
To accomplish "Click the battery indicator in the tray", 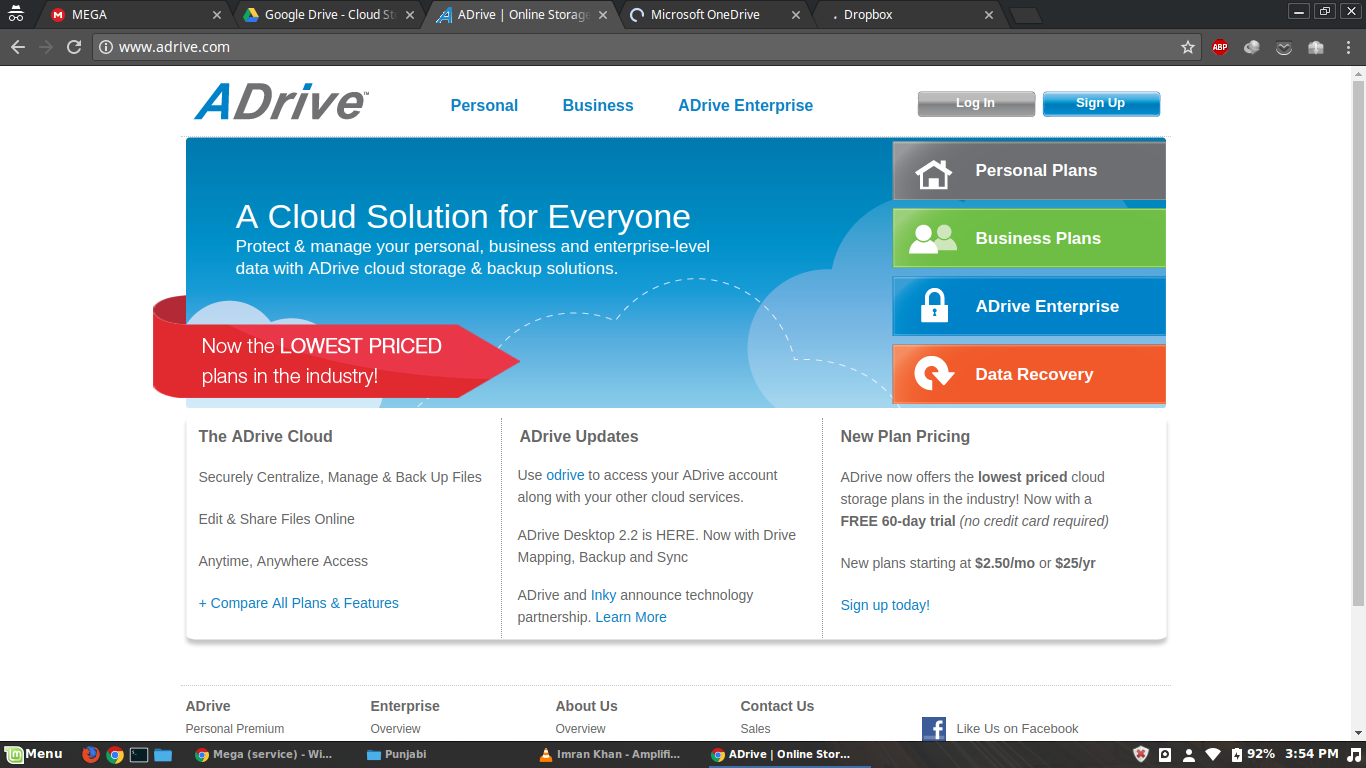I will (x=1253, y=754).
